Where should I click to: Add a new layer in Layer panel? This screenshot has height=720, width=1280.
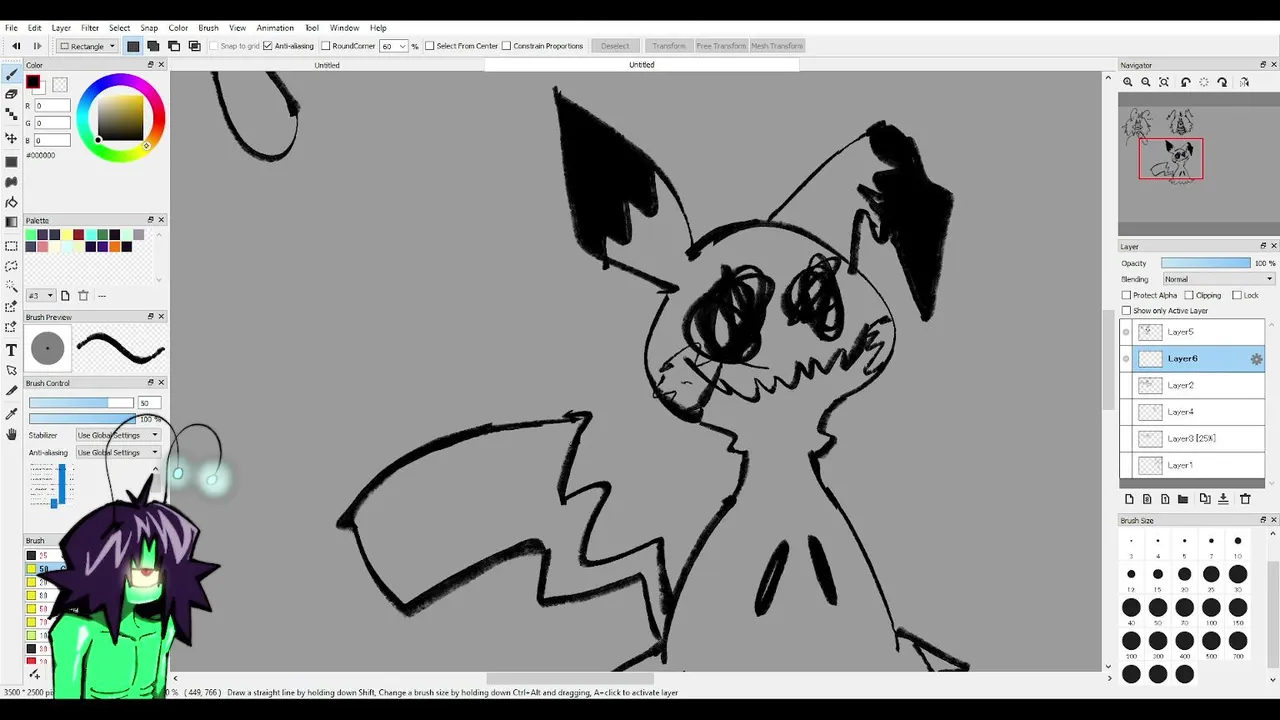1129,499
